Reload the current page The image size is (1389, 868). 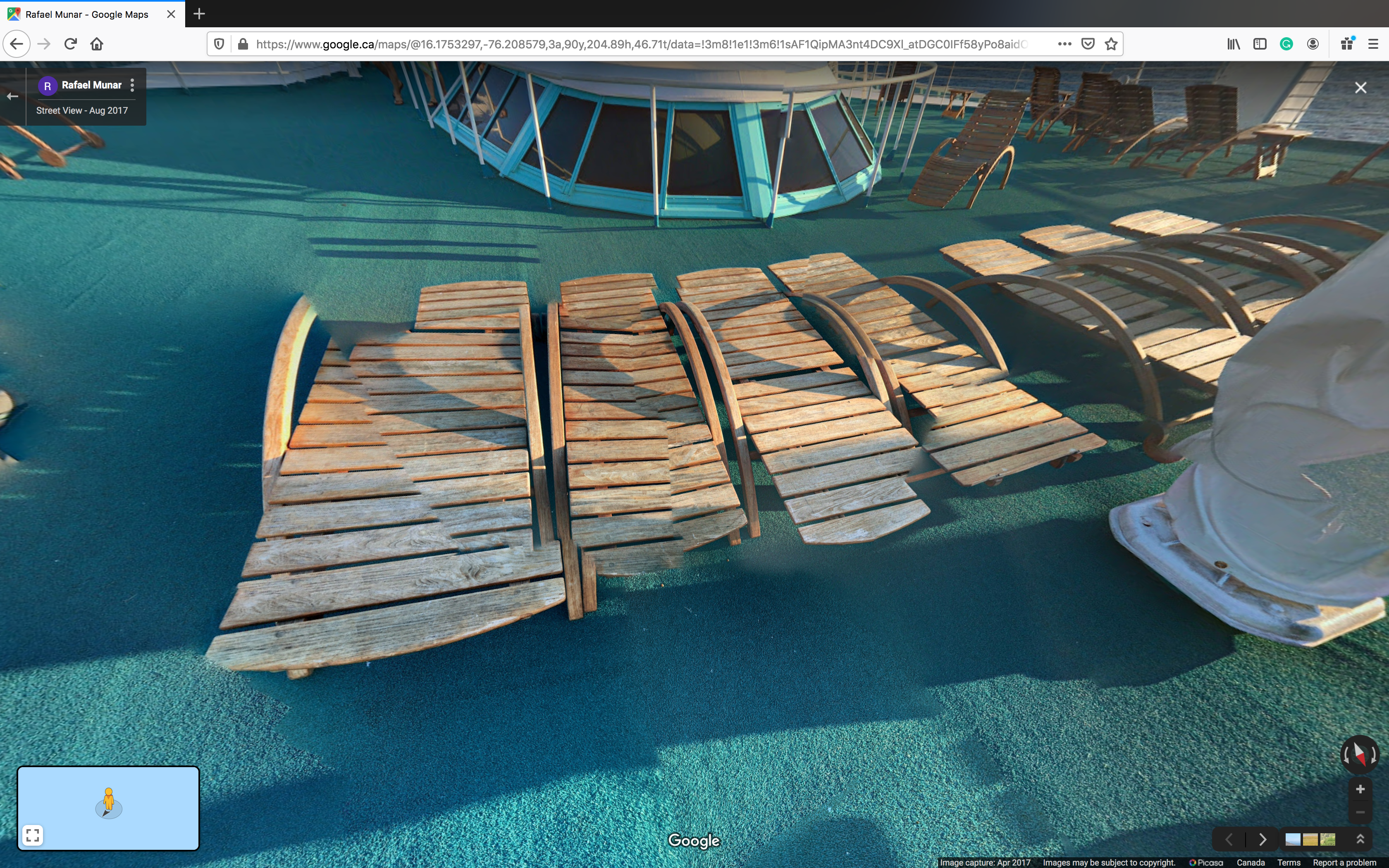pyautogui.click(x=71, y=44)
